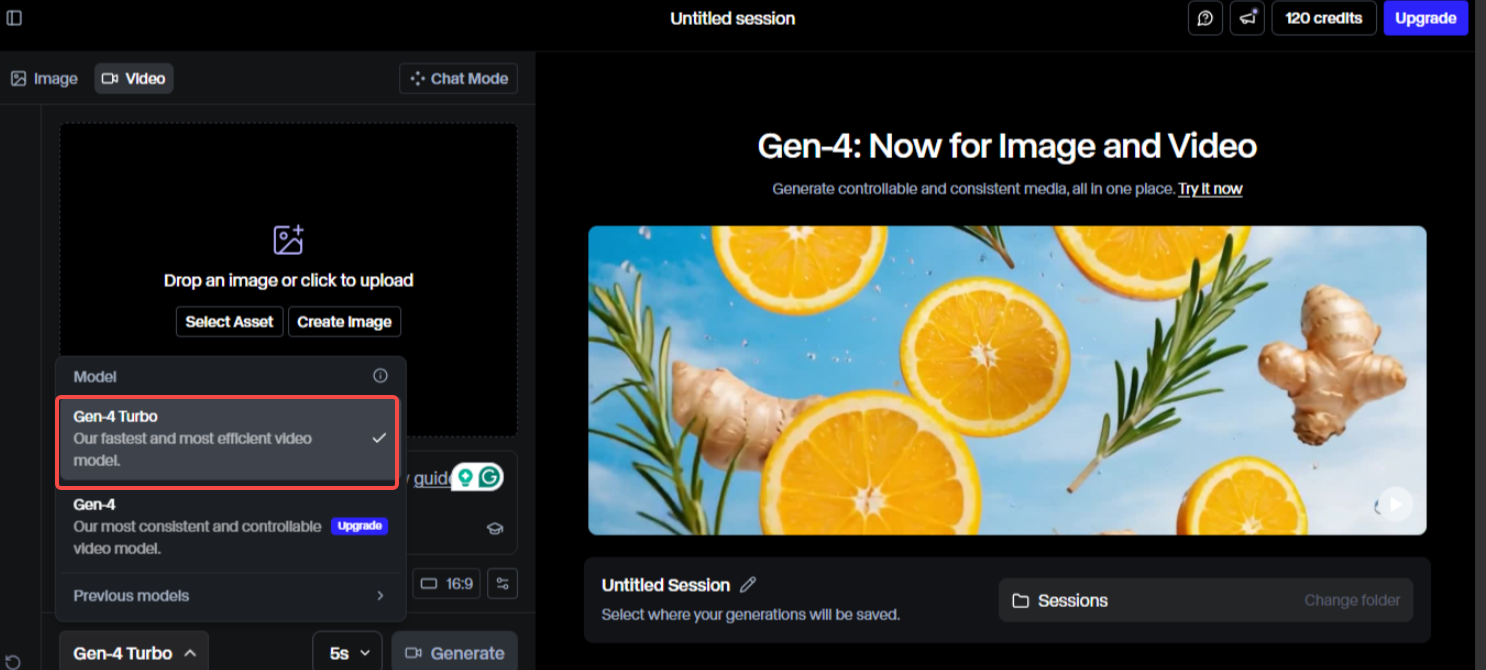This screenshot has height=670, width=1486.
Task: Click the Select Asset button
Action: pos(229,322)
